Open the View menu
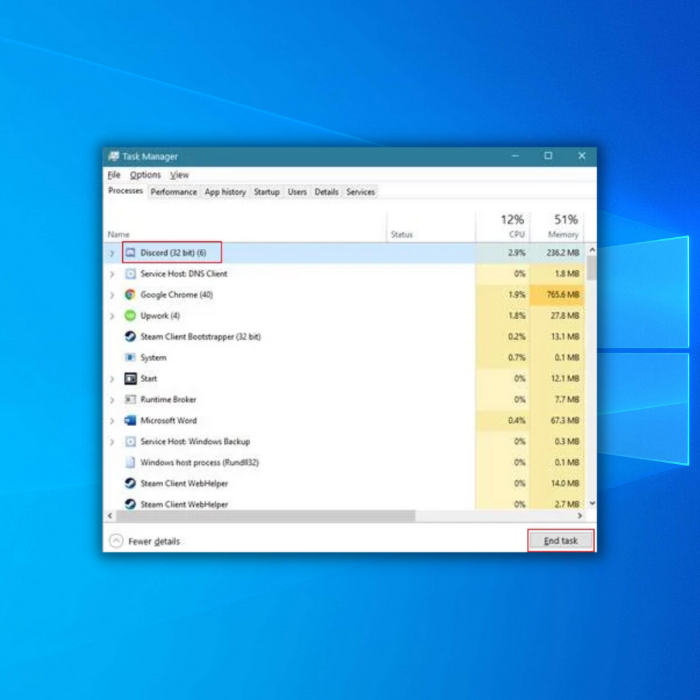This screenshot has height=700, width=700. pyautogui.click(x=179, y=175)
